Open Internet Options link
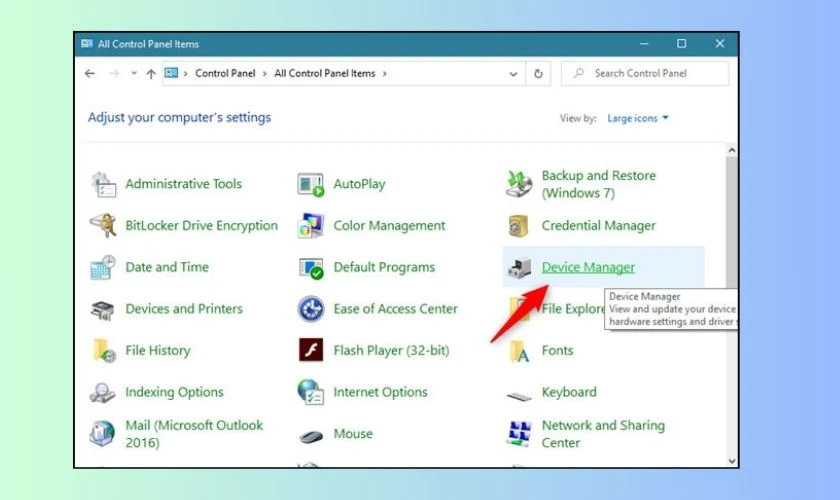This screenshot has height=500, width=840. point(380,392)
